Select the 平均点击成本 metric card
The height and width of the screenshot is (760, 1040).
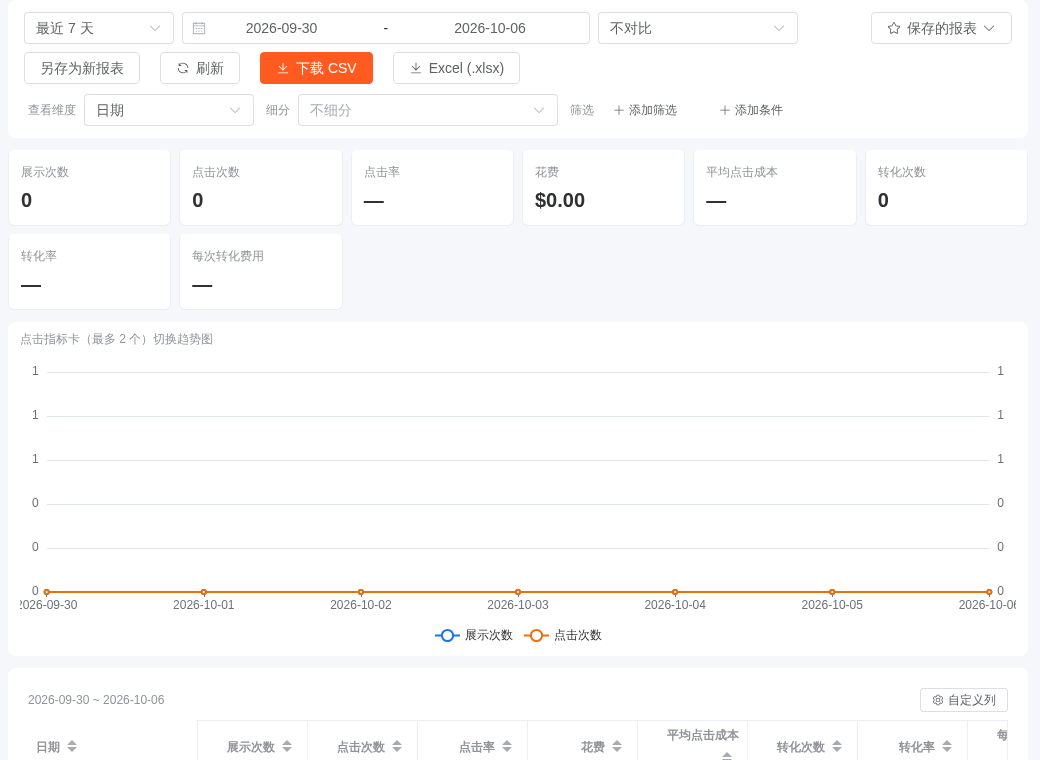775,188
